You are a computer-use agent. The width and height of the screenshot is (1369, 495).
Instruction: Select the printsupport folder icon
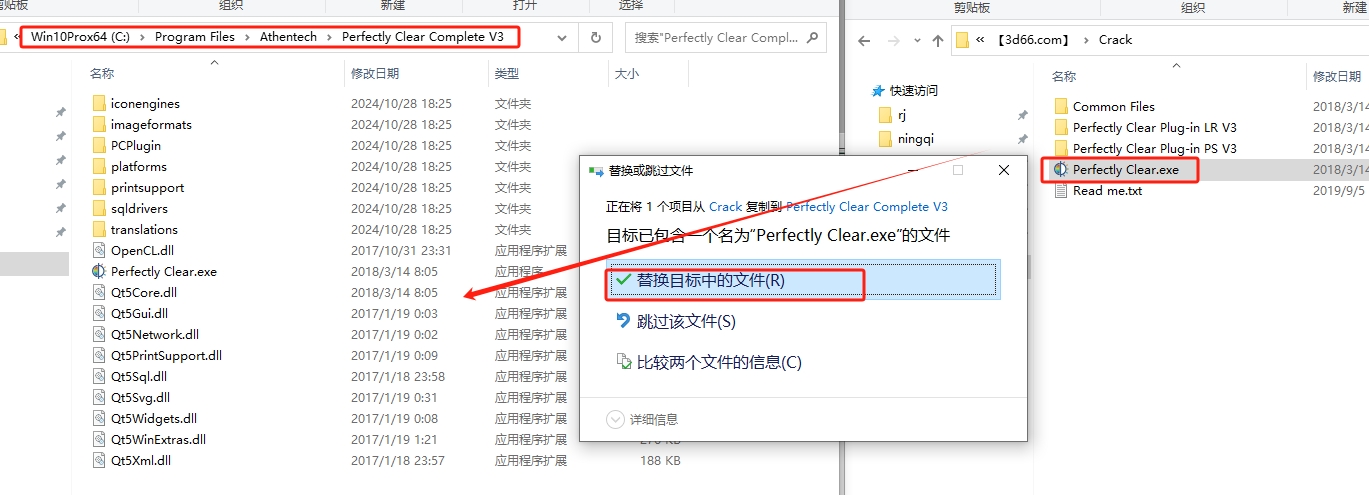click(98, 187)
